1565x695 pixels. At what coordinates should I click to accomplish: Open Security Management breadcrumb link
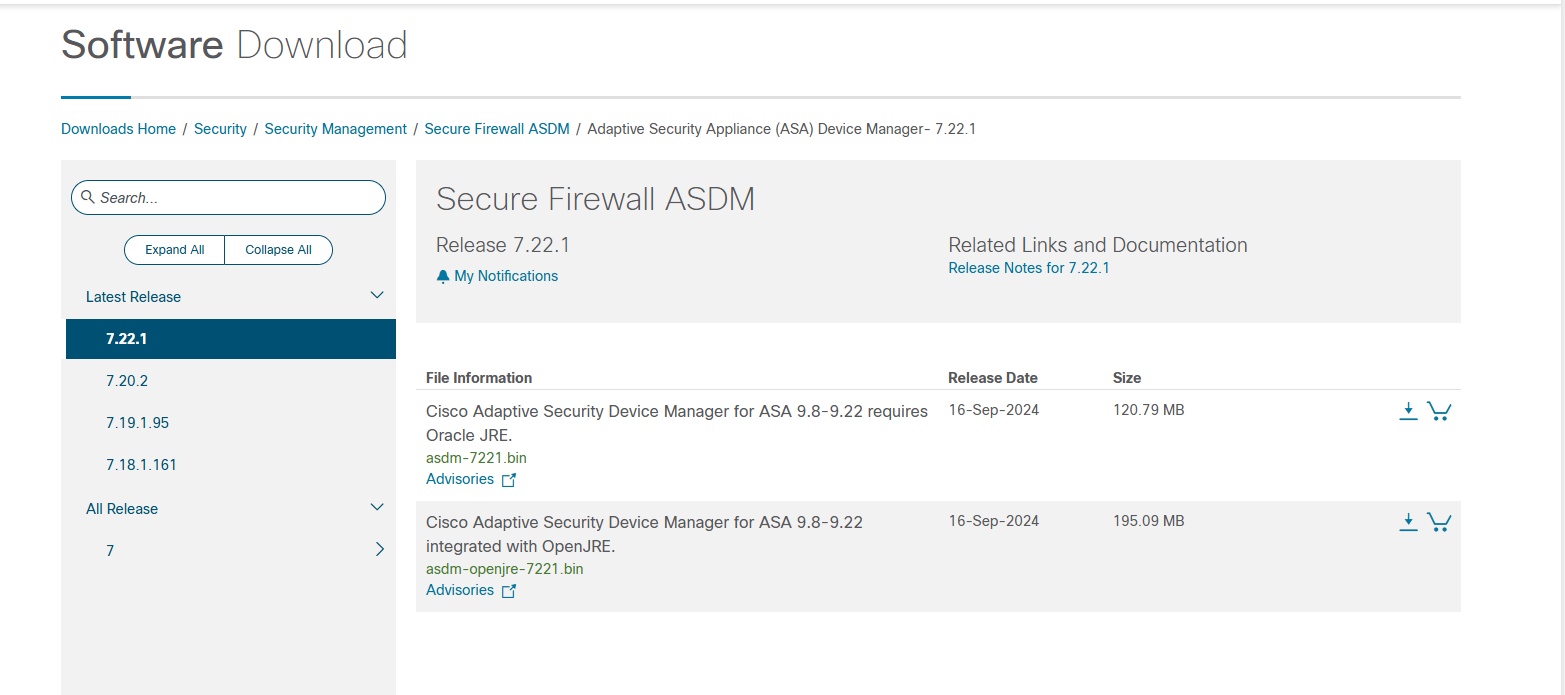[335, 129]
